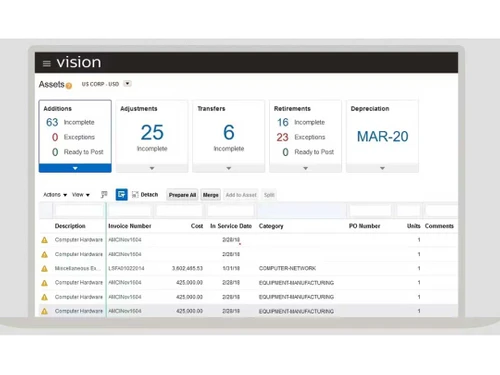The width and height of the screenshot is (500, 375).
Task: Click the 23 Exceptions retirements count
Action: click(x=282, y=137)
